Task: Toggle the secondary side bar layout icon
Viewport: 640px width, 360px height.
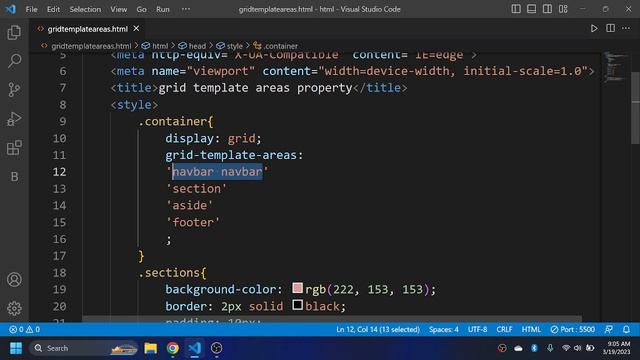Action: coord(547,9)
